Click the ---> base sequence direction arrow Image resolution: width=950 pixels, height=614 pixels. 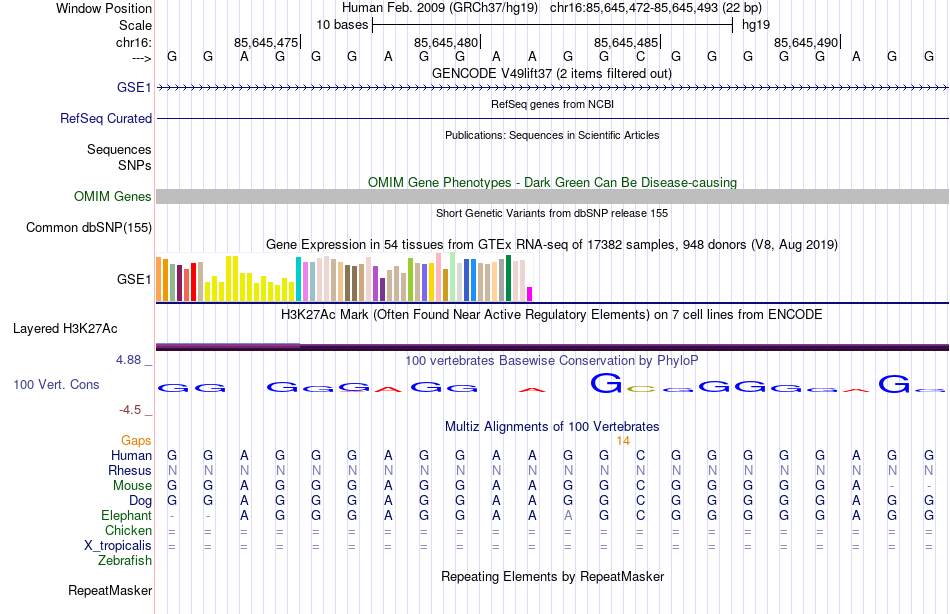click(141, 58)
